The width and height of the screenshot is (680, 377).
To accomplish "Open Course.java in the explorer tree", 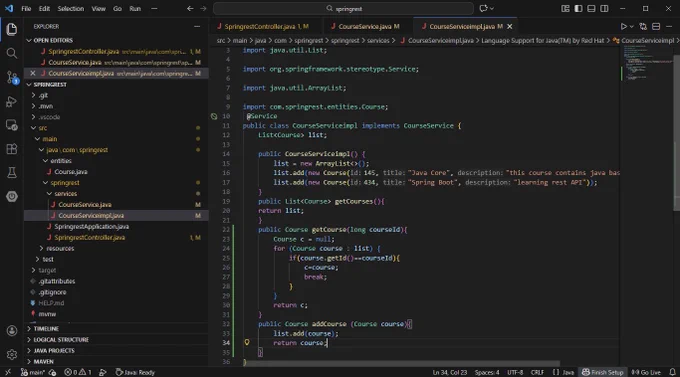I will [x=71, y=171].
